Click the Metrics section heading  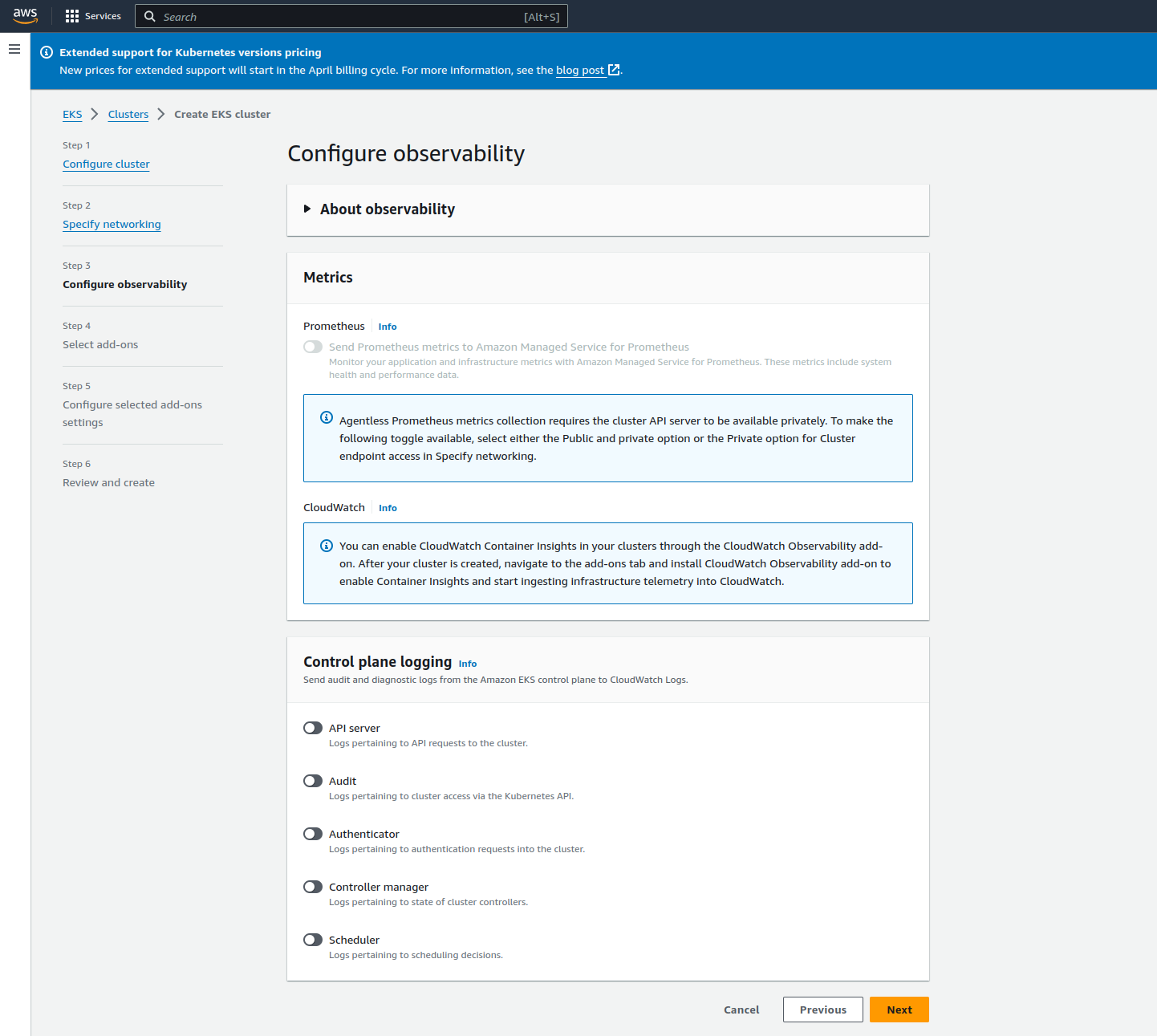point(328,277)
